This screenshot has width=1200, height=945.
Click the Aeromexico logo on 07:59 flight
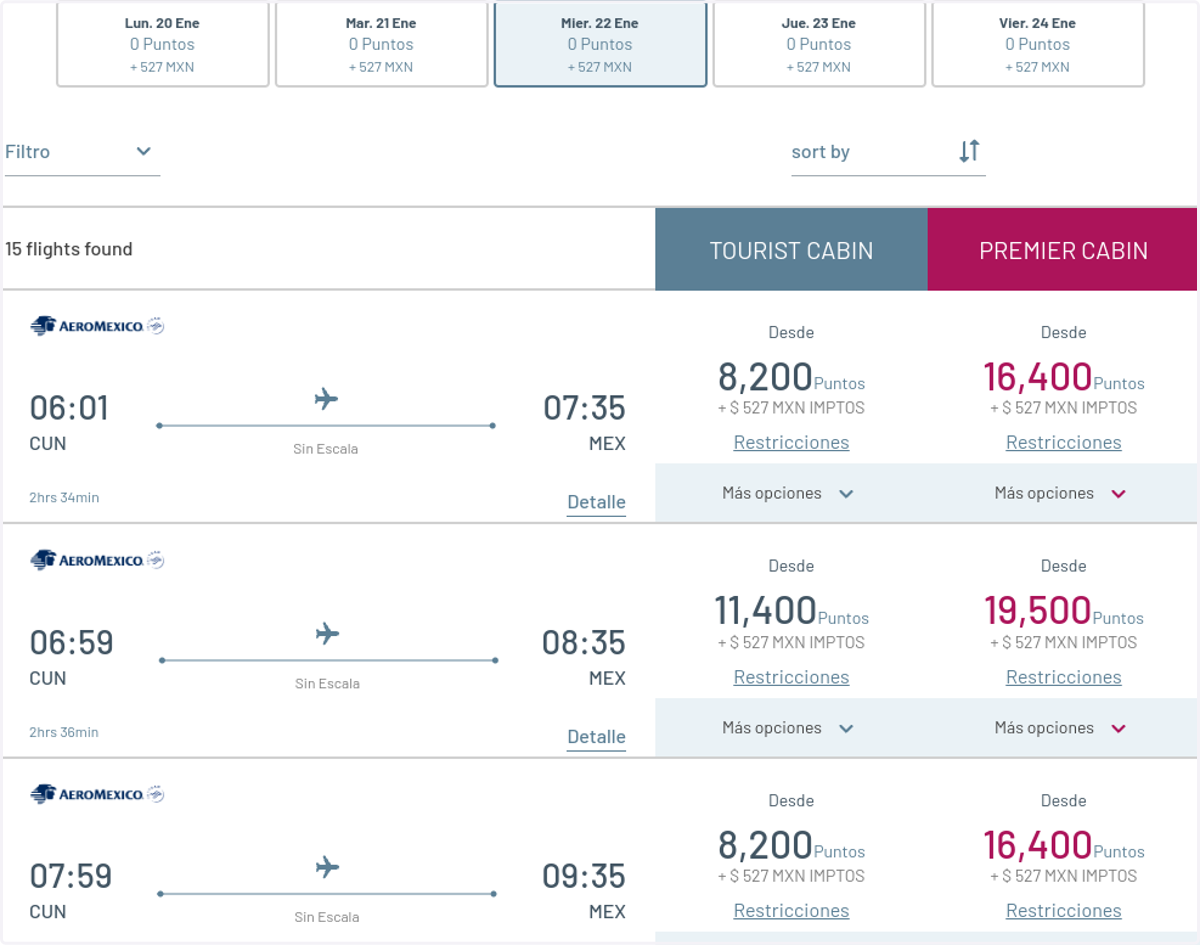tap(97, 794)
